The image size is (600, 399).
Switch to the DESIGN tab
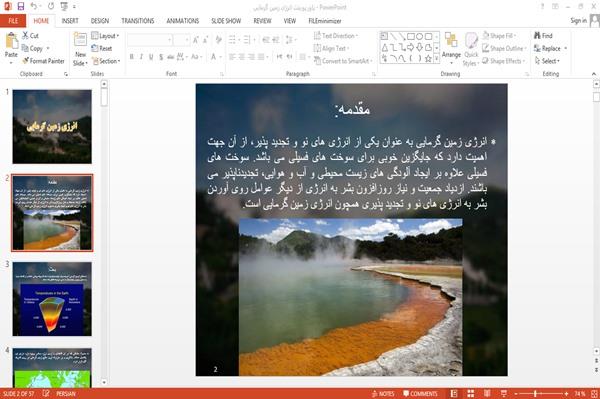point(100,21)
